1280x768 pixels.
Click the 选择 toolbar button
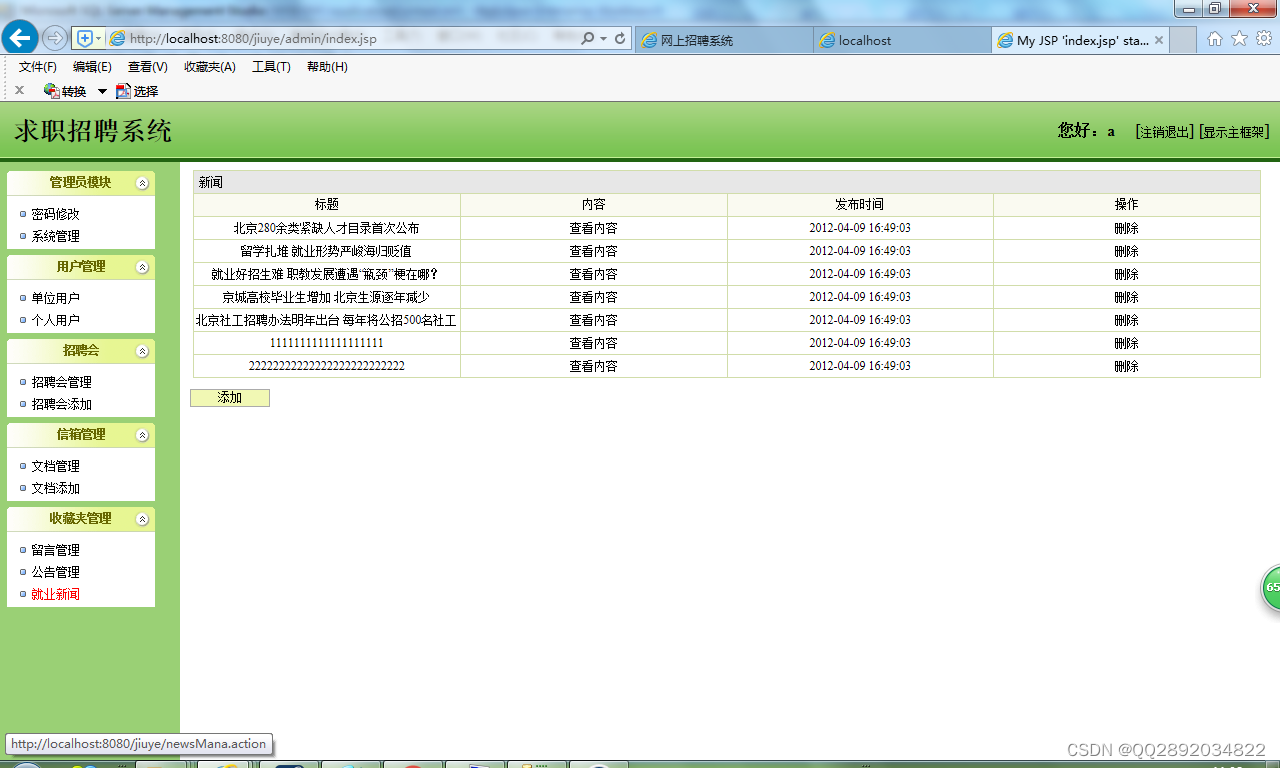[x=137, y=91]
